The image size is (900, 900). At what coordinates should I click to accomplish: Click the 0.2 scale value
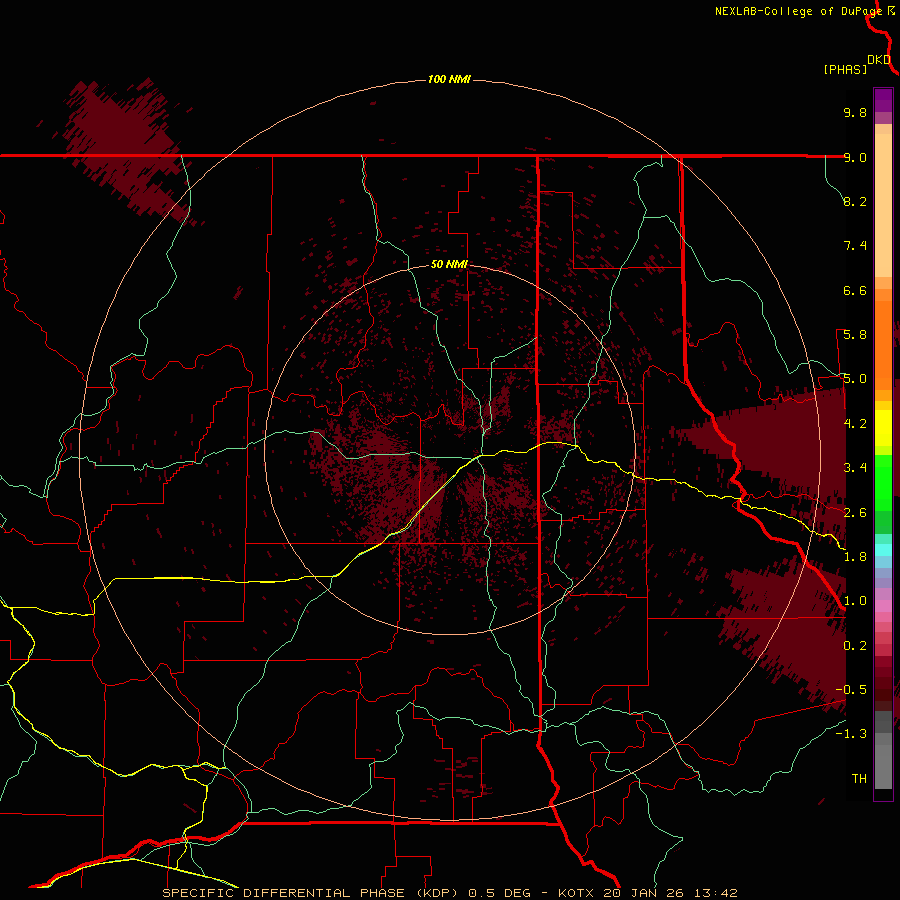(x=855, y=646)
